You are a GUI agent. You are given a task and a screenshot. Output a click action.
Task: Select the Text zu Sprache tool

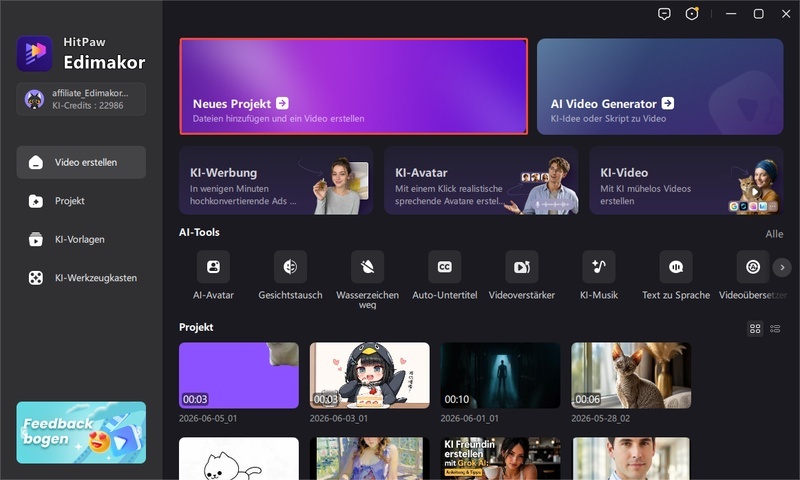click(x=676, y=267)
